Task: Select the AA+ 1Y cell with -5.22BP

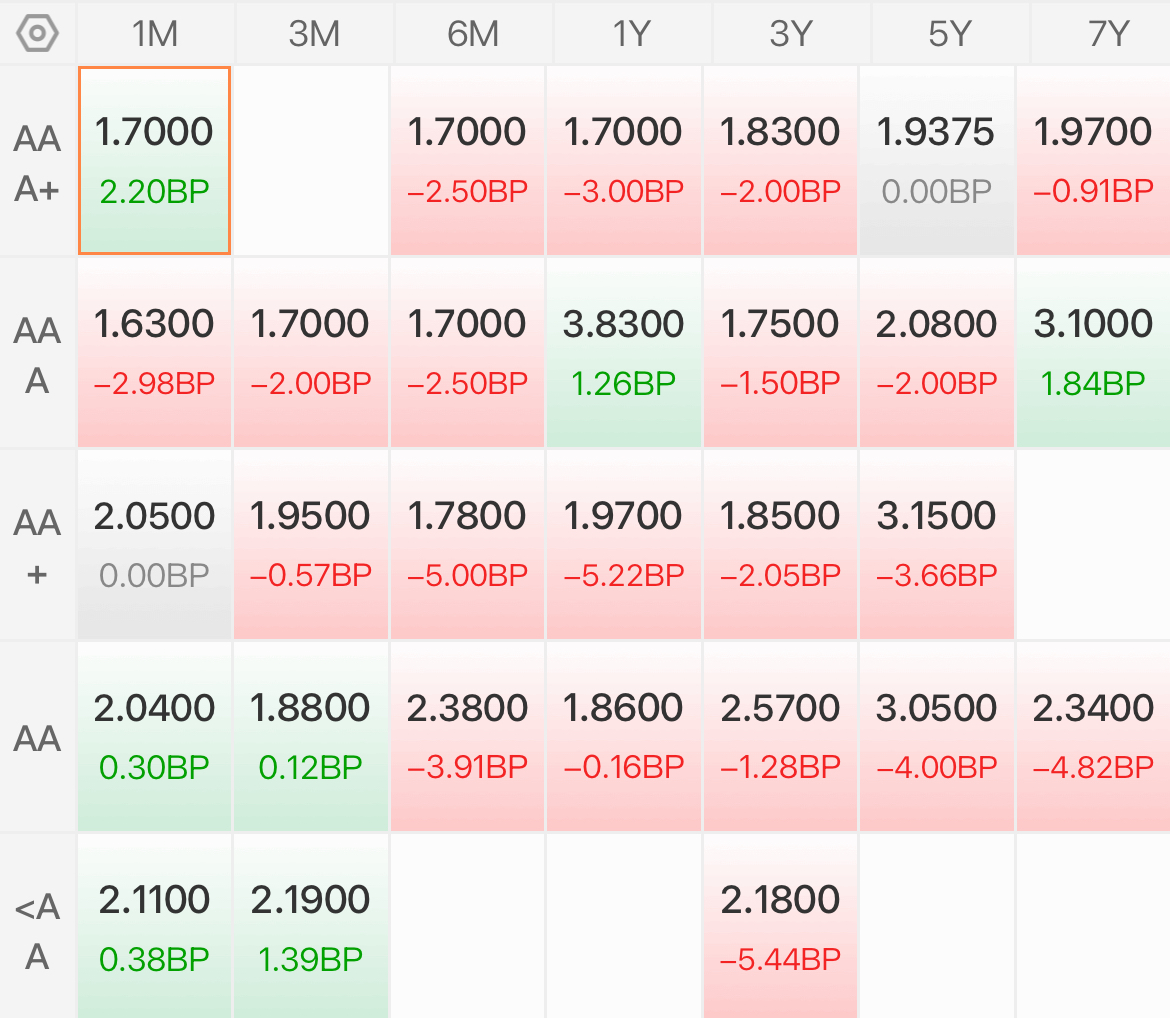Action: 624,544
